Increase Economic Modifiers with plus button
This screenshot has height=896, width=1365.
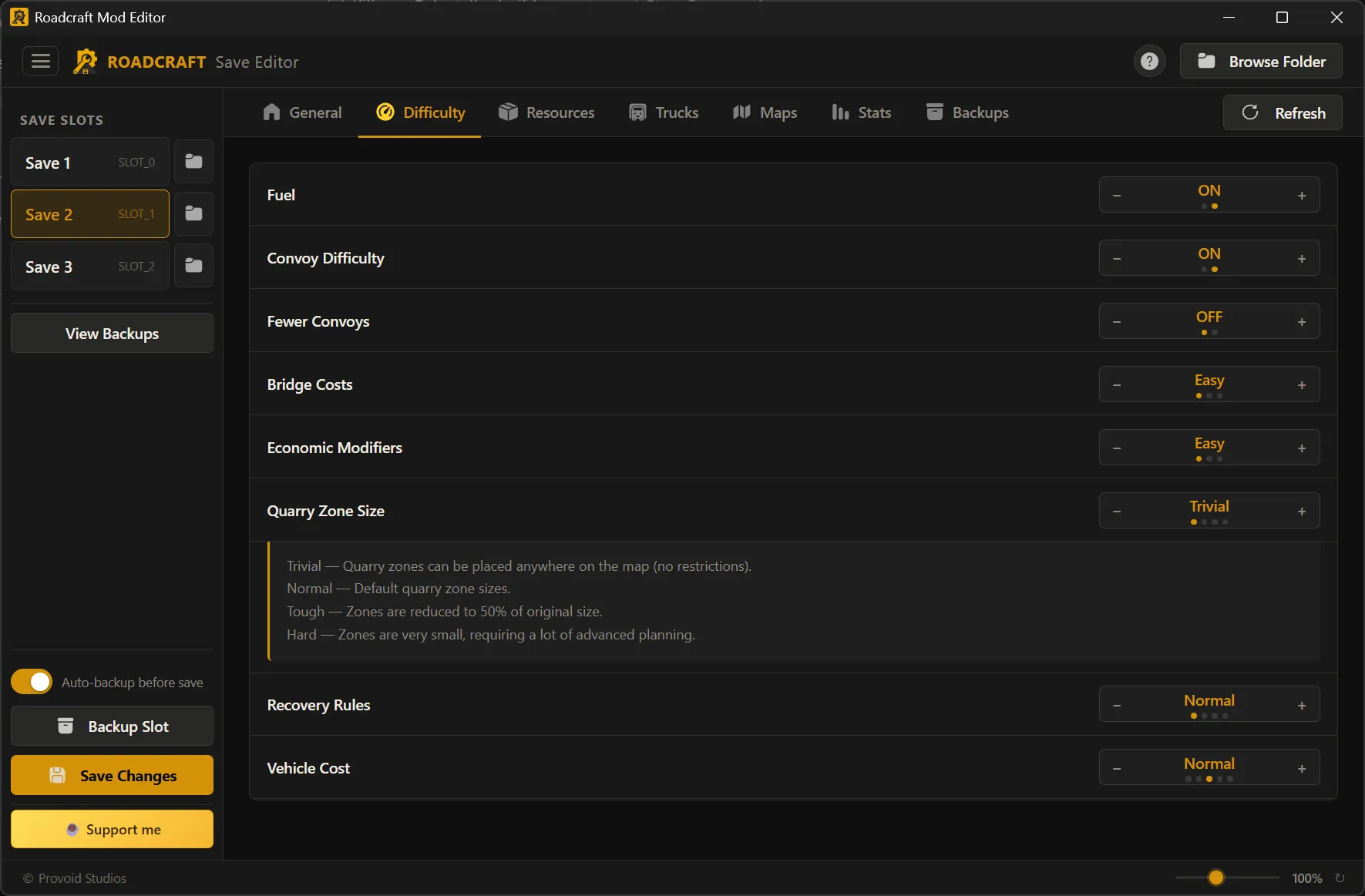pyautogui.click(x=1302, y=448)
